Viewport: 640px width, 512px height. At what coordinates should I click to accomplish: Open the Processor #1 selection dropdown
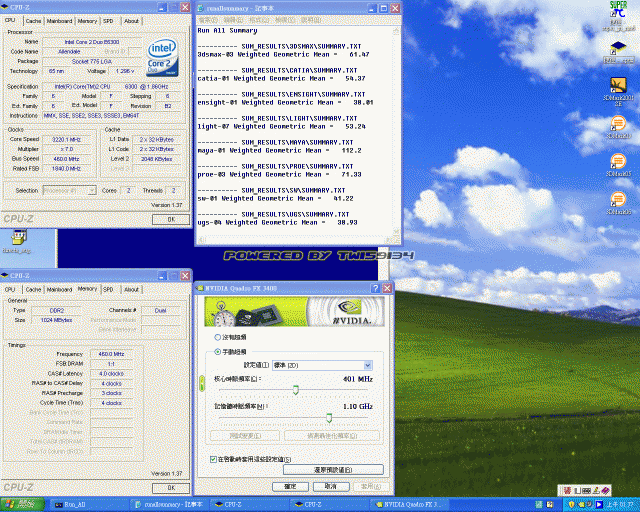coord(69,191)
